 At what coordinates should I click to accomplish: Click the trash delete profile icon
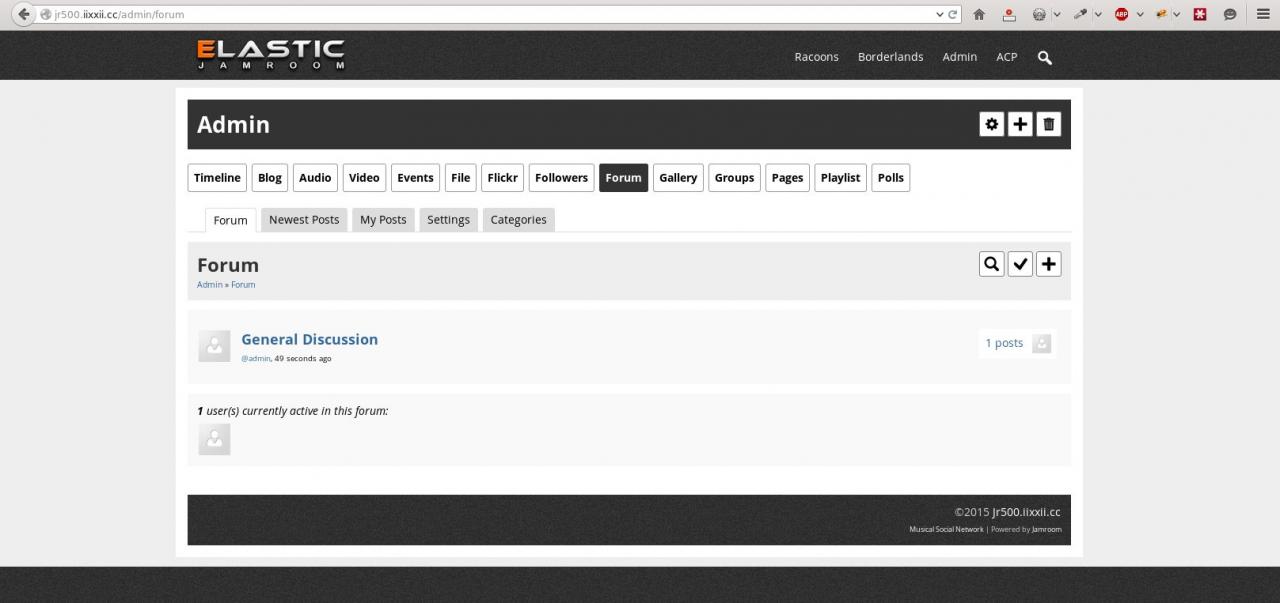coord(1048,124)
